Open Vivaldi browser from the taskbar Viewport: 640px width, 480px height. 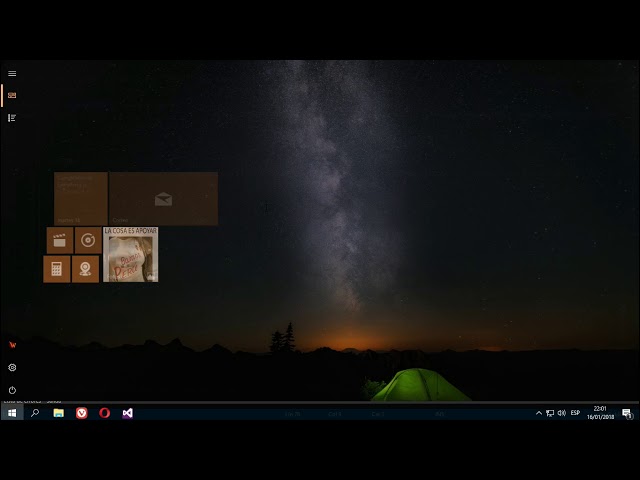[x=82, y=413]
